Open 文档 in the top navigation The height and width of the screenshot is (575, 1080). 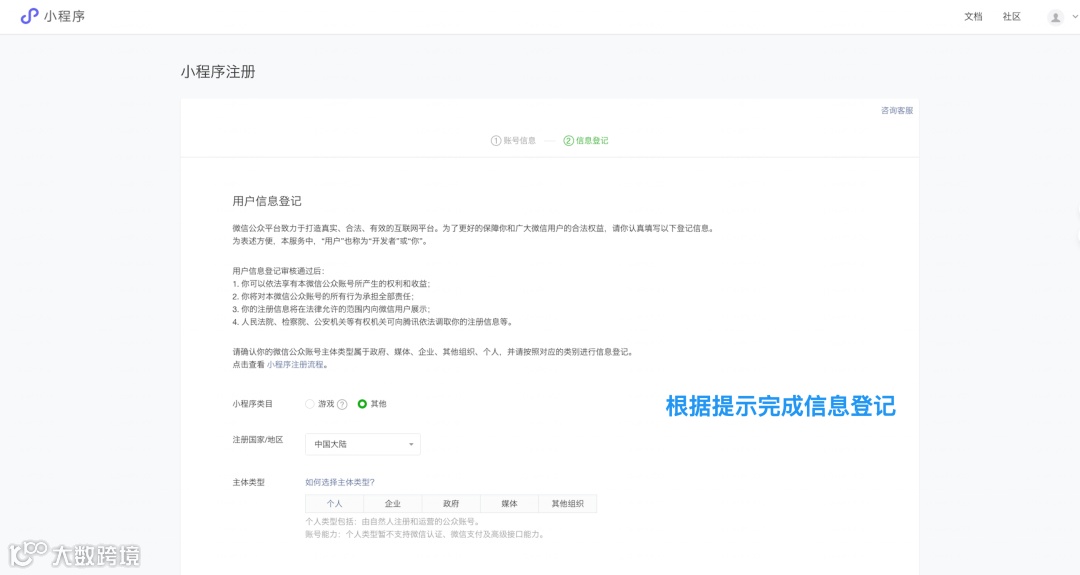click(x=973, y=17)
